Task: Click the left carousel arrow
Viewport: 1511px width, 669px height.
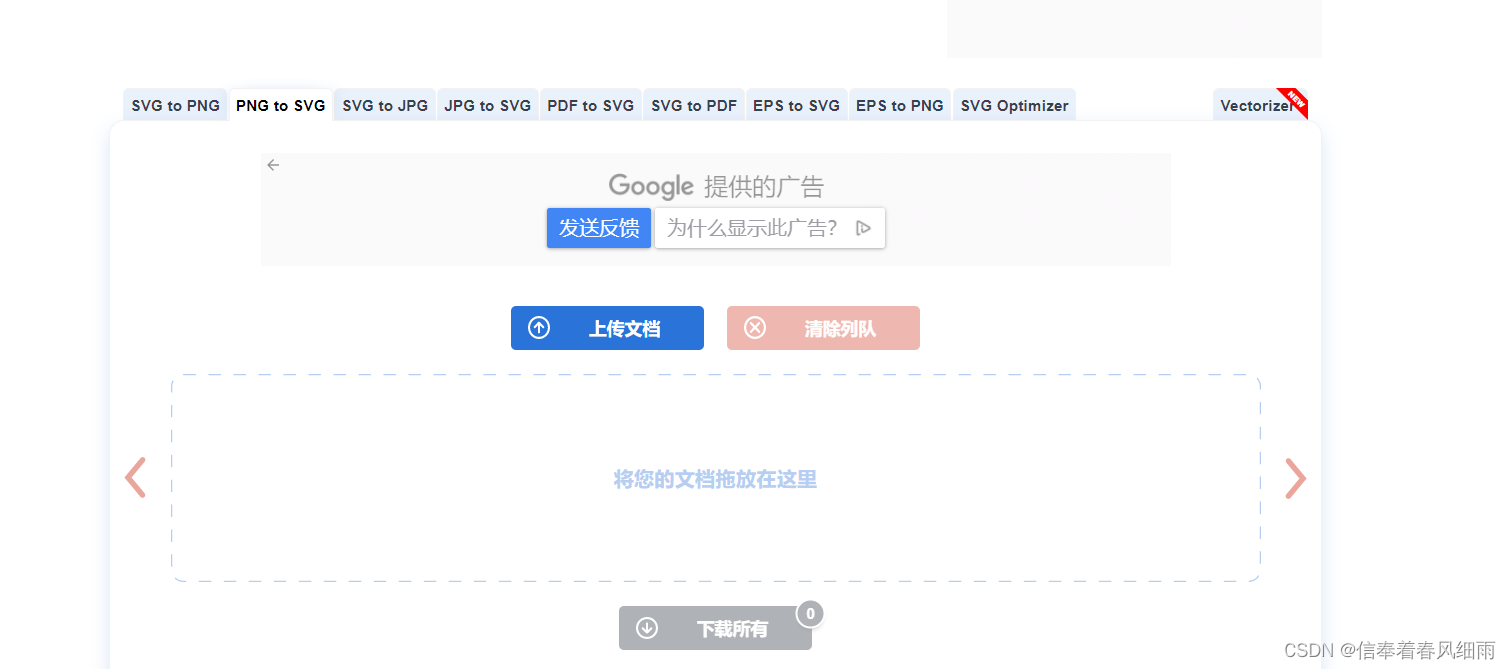Action: click(136, 478)
